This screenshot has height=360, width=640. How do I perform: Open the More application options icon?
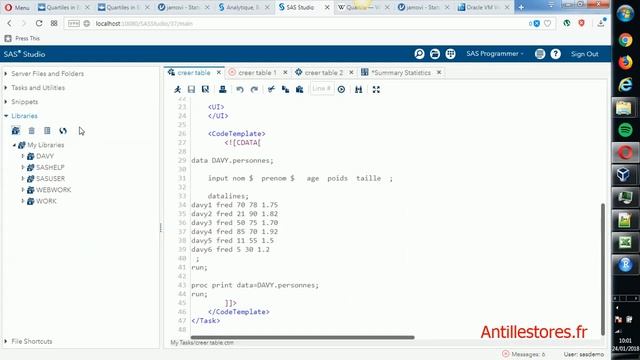[540, 54]
